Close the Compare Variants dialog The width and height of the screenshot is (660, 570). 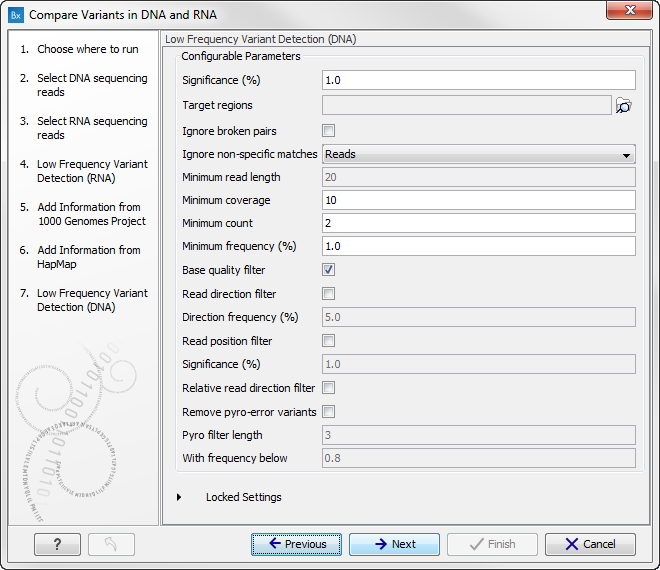coord(629,10)
